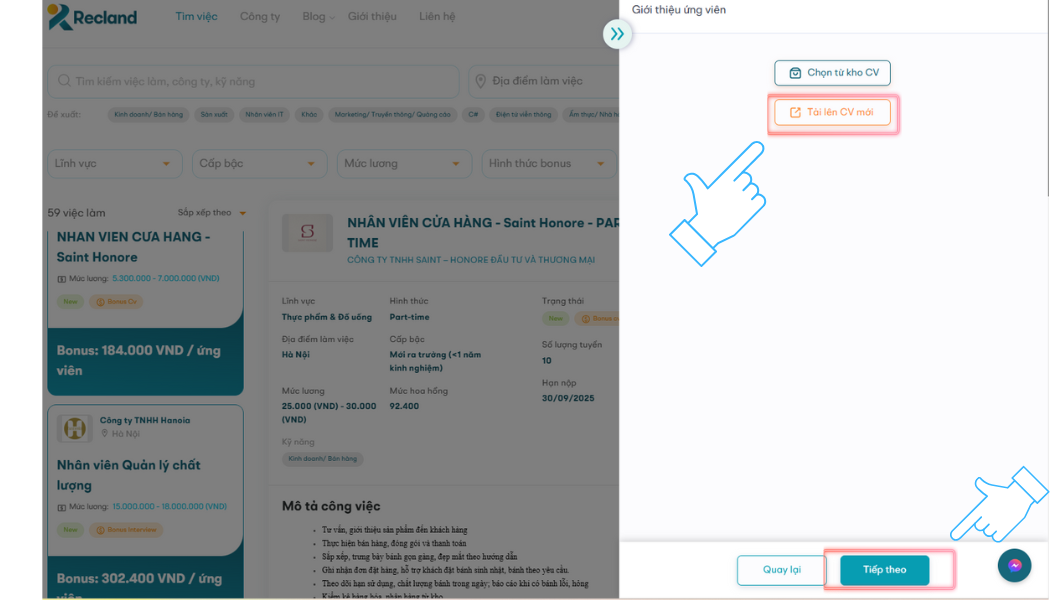Select the Sản xuất suggestion tag

pos(214,115)
